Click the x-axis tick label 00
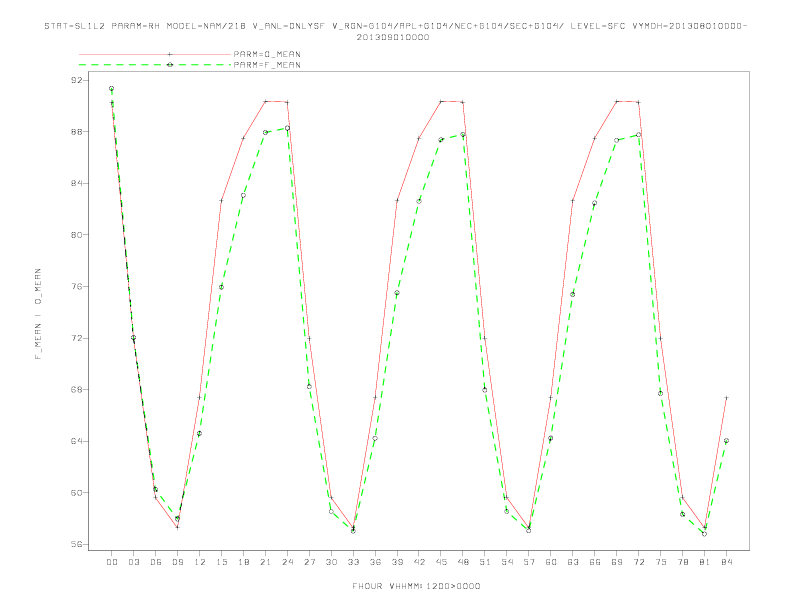Image resolution: width=792 pixels, height=612 pixels. point(112,562)
